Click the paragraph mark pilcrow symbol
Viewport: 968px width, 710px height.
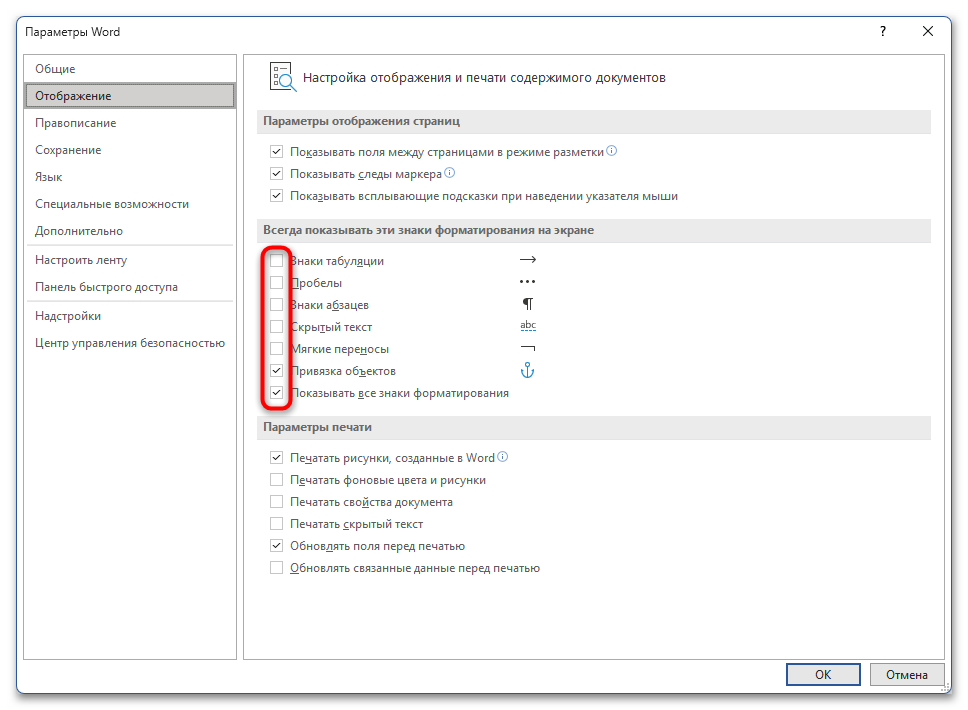(528, 304)
